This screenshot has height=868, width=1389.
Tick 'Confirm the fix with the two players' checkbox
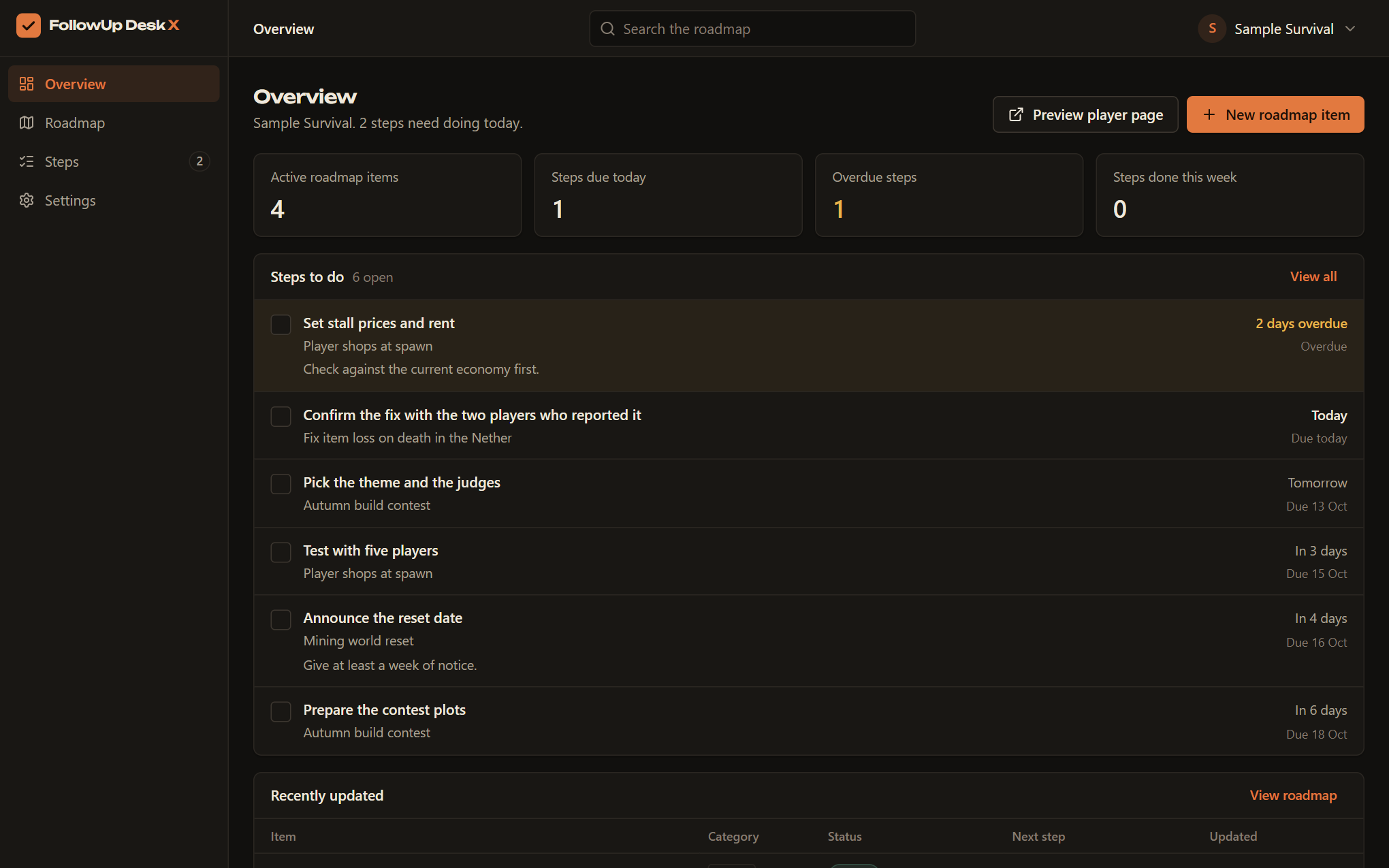tap(281, 417)
